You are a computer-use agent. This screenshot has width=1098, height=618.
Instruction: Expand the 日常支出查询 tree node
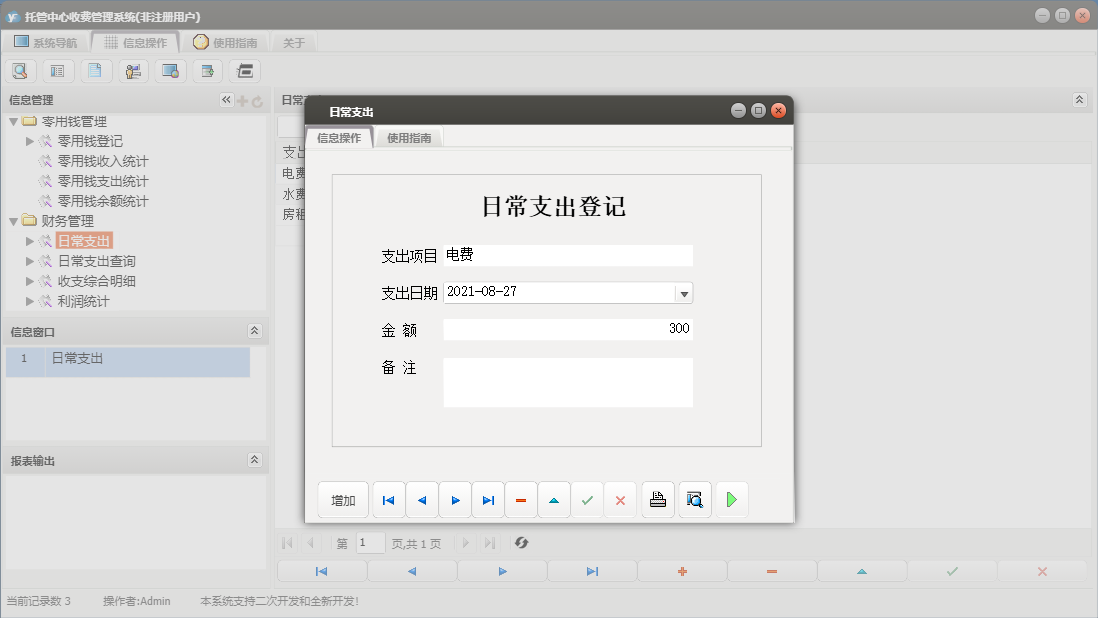point(30,261)
